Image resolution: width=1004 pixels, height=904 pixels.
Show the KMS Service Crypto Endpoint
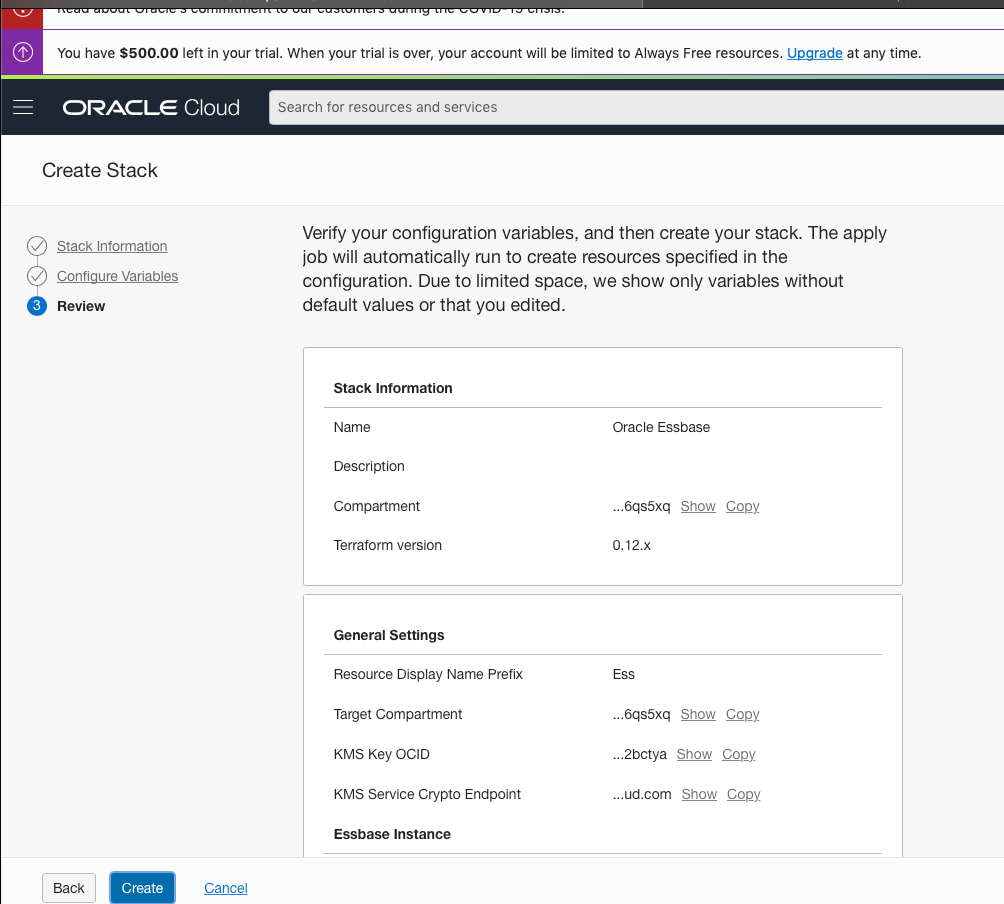699,794
